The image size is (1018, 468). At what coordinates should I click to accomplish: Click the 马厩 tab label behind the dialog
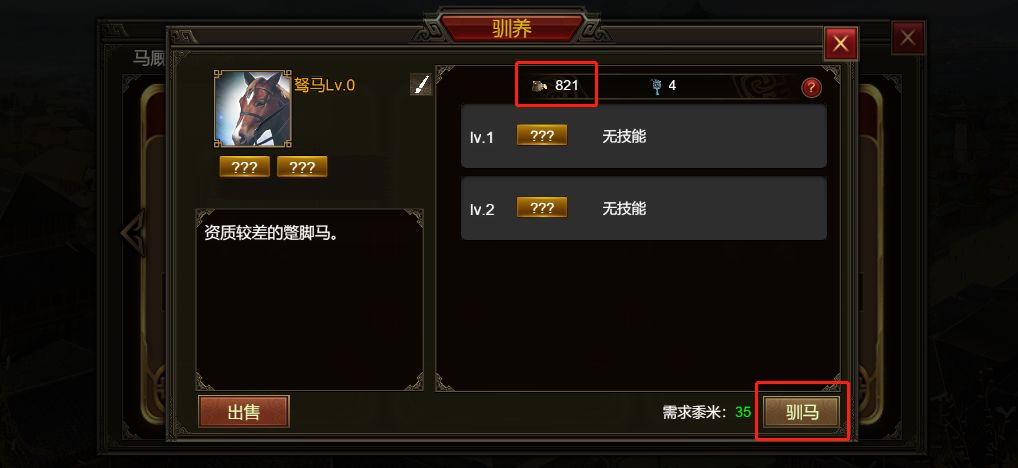[149, 58]
